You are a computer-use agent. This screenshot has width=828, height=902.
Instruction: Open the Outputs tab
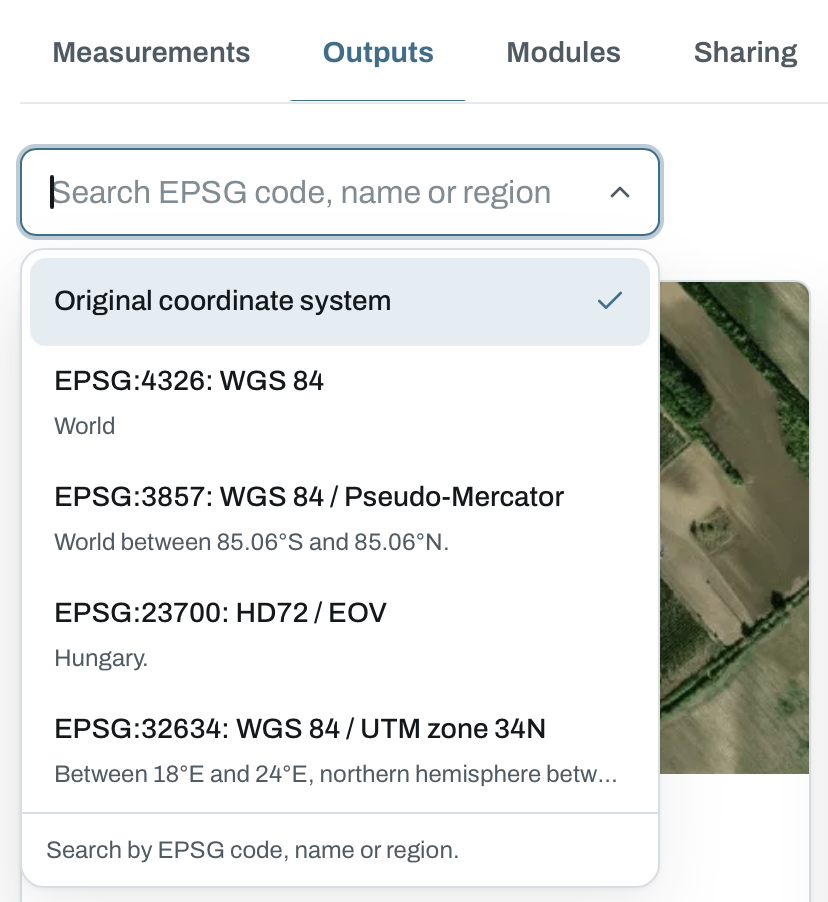coord(378,52)
